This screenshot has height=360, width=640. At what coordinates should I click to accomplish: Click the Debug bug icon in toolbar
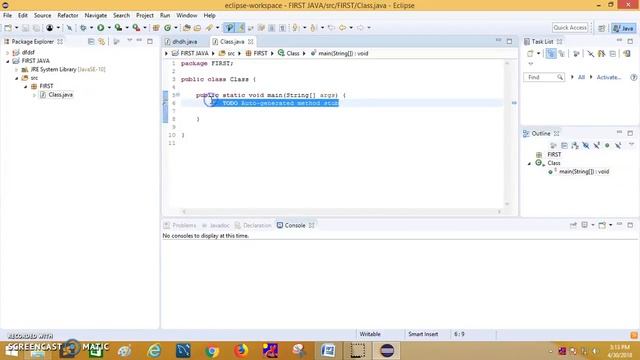pos(83,28)
